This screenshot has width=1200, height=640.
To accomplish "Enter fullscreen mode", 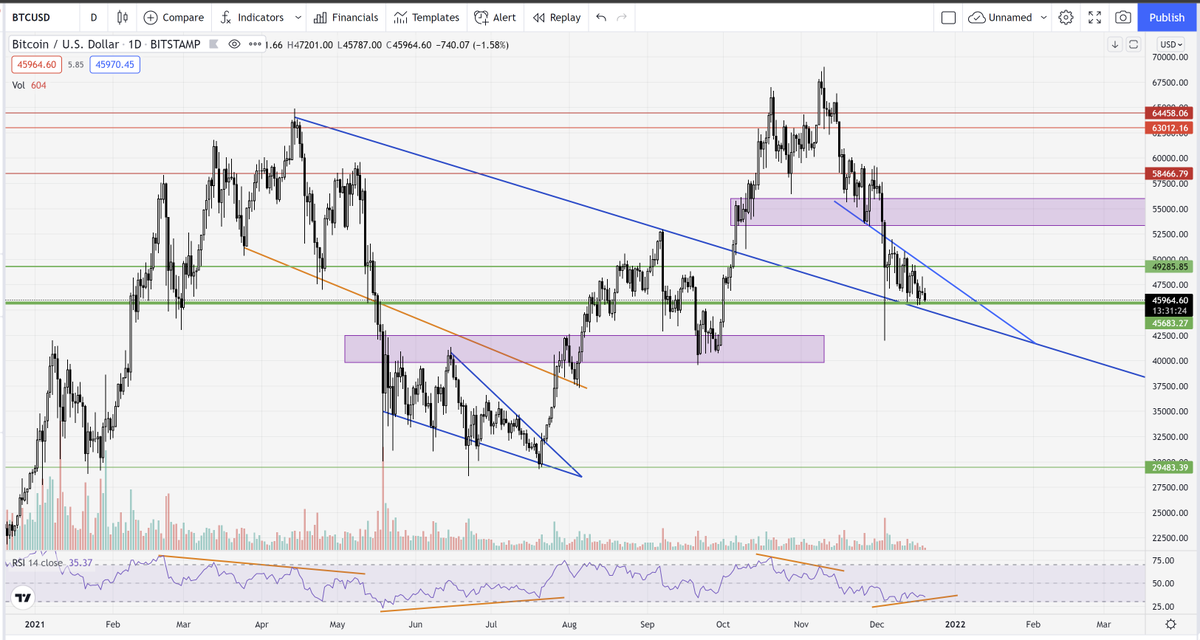I will pyautogui.click(x=1094, y=17).
